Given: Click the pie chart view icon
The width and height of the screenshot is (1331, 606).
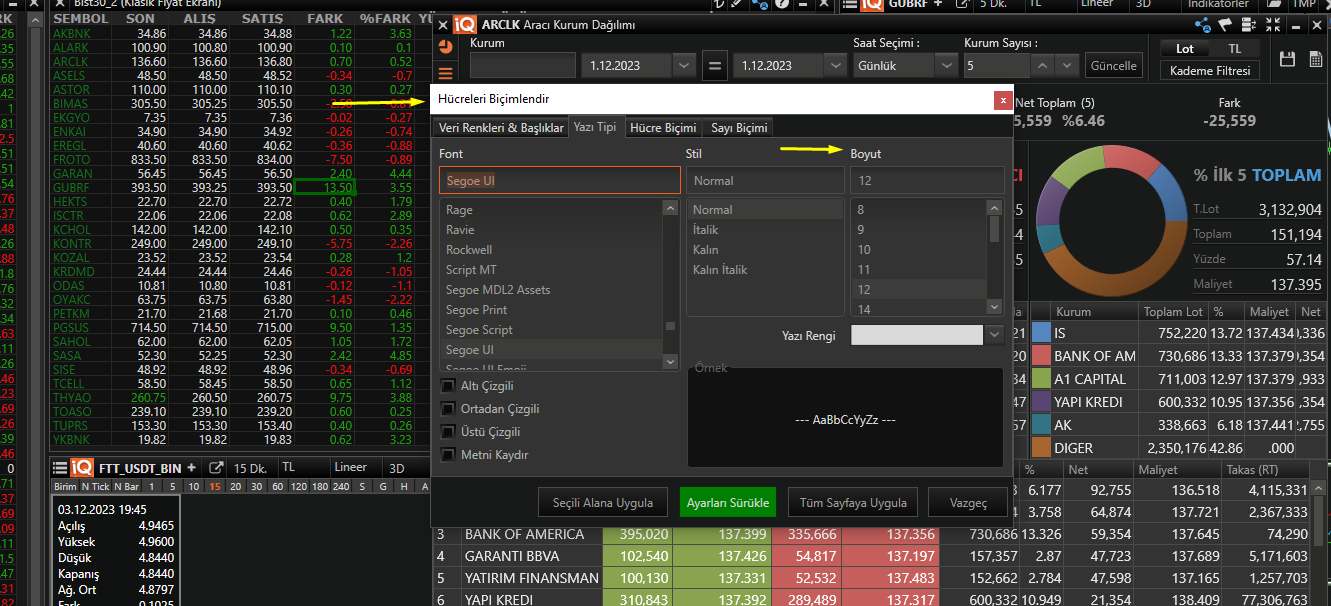Looking at the screenshot, I should 445,46.
